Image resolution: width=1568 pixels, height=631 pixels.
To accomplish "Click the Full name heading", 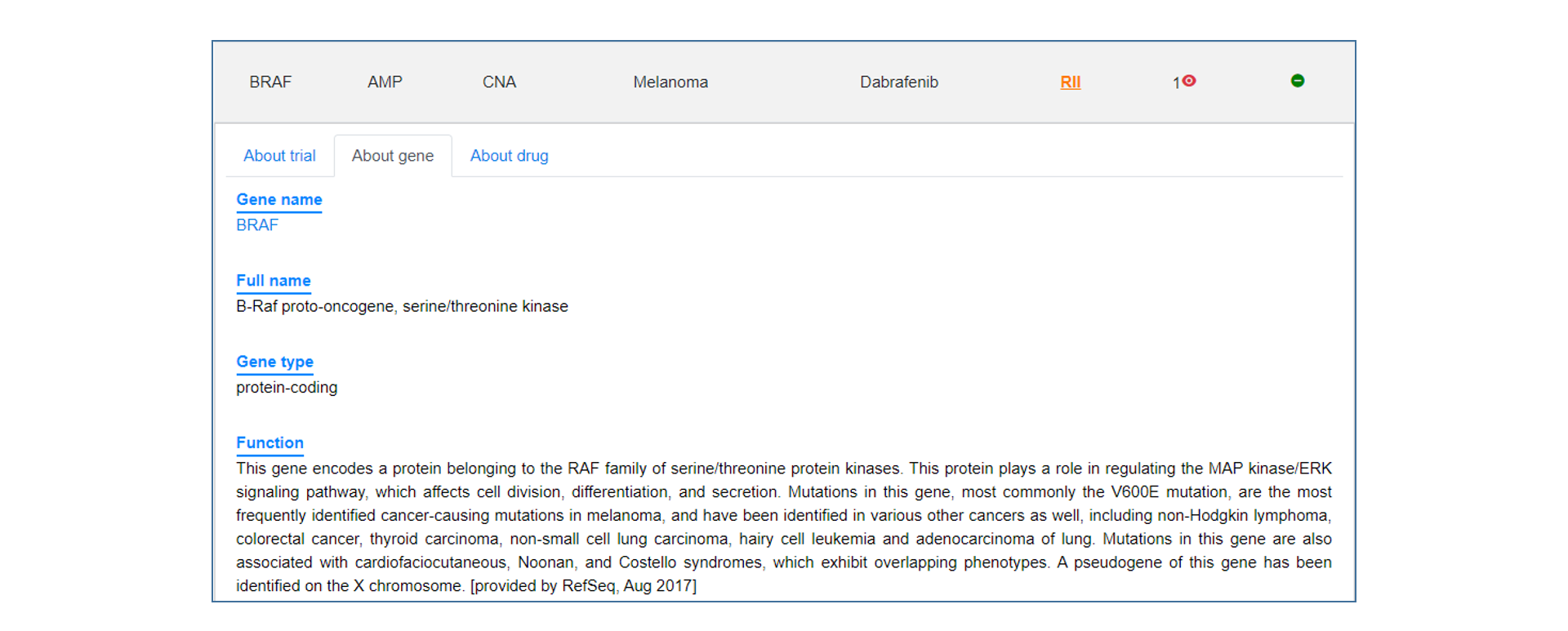I will [x=274, y=281].
